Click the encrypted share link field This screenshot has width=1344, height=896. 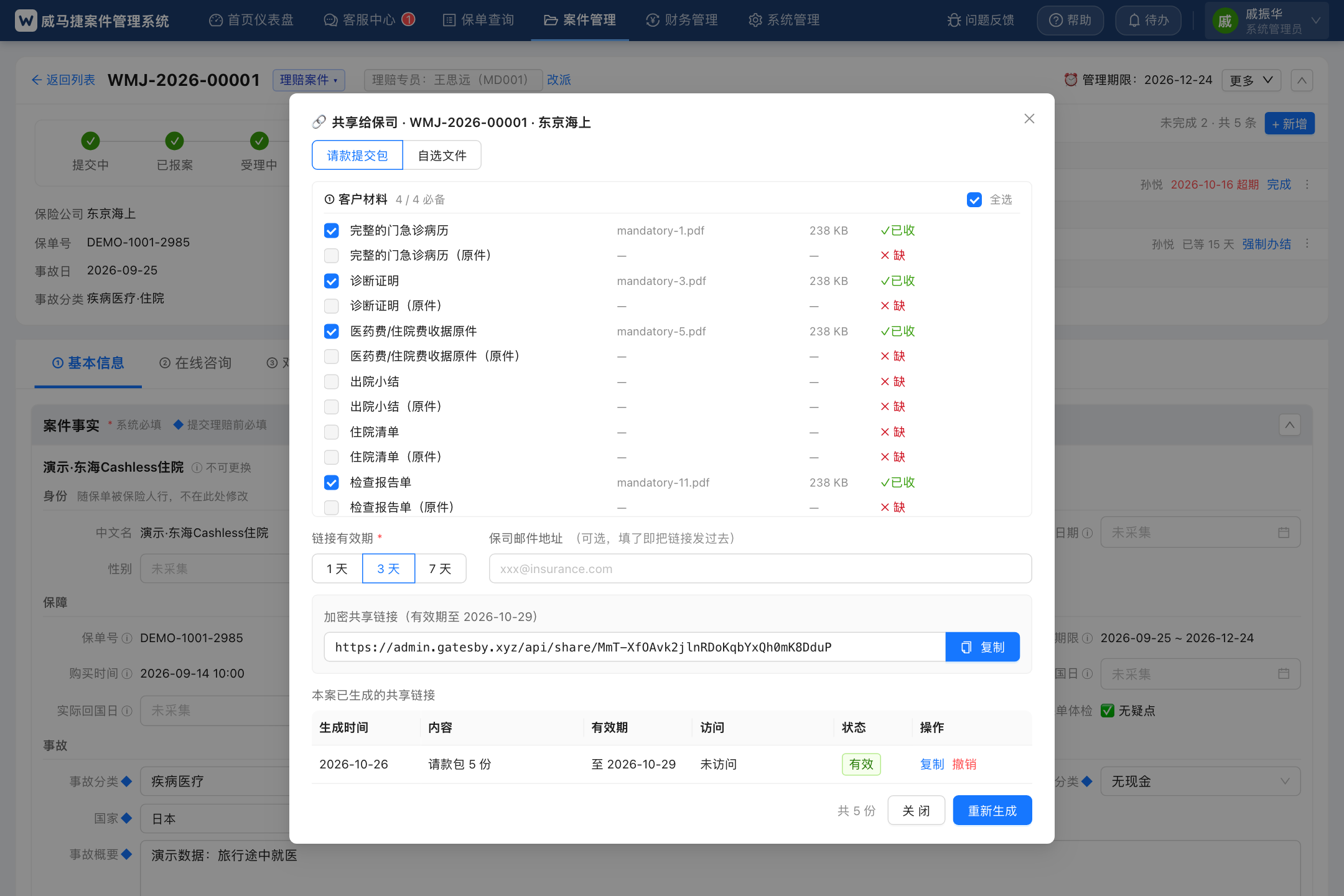635,647
